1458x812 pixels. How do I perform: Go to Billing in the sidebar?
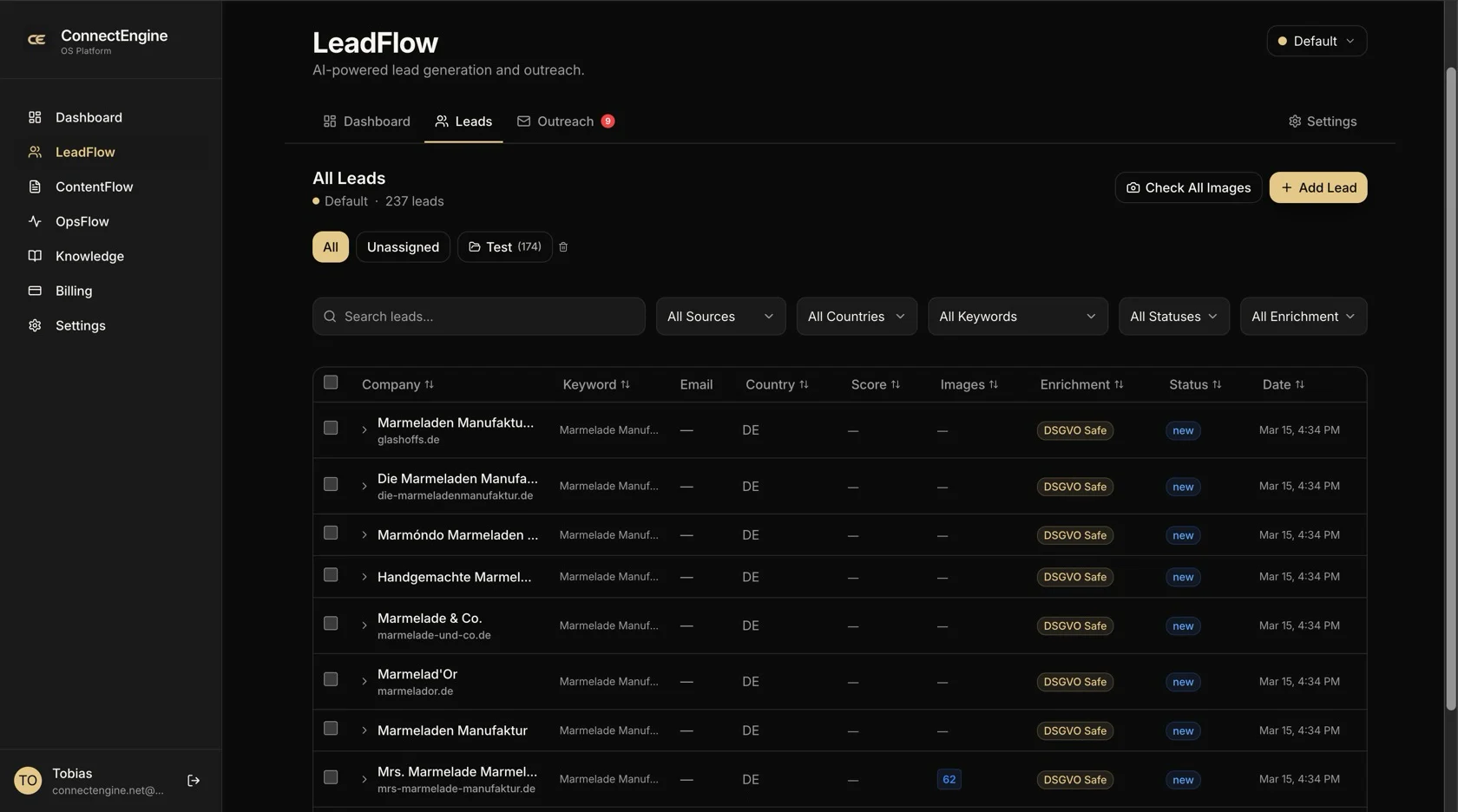coord(73,291)
